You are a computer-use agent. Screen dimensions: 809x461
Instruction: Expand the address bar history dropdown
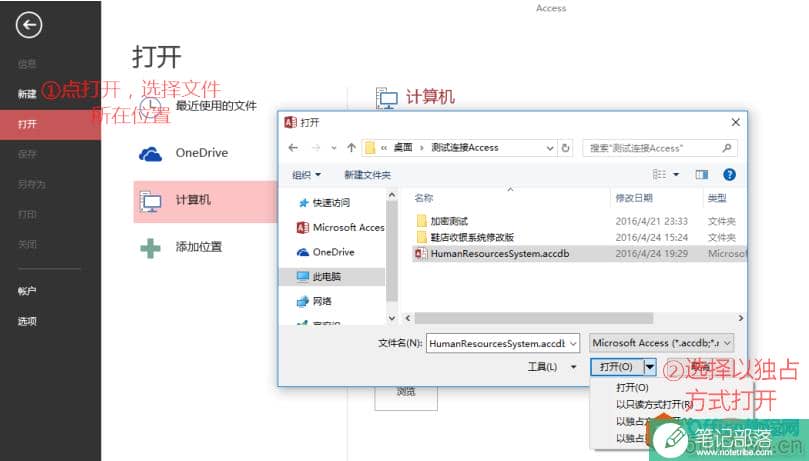tap(550, 148)
